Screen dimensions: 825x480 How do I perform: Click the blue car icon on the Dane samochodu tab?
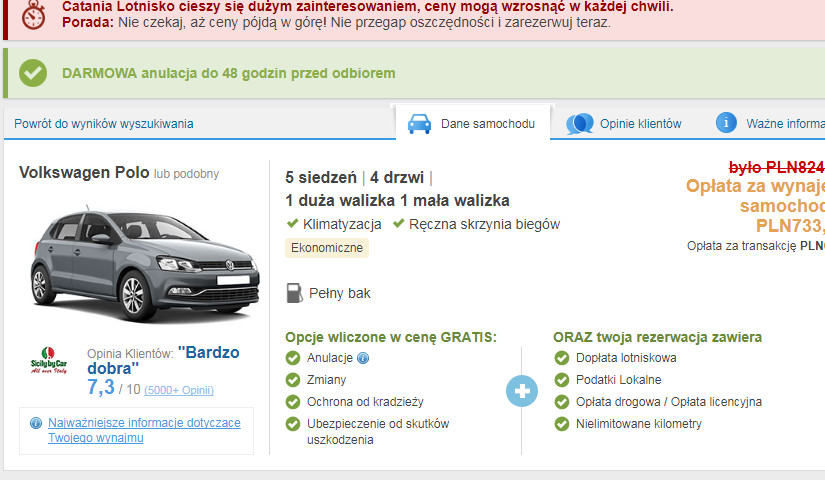pos(419,124)
